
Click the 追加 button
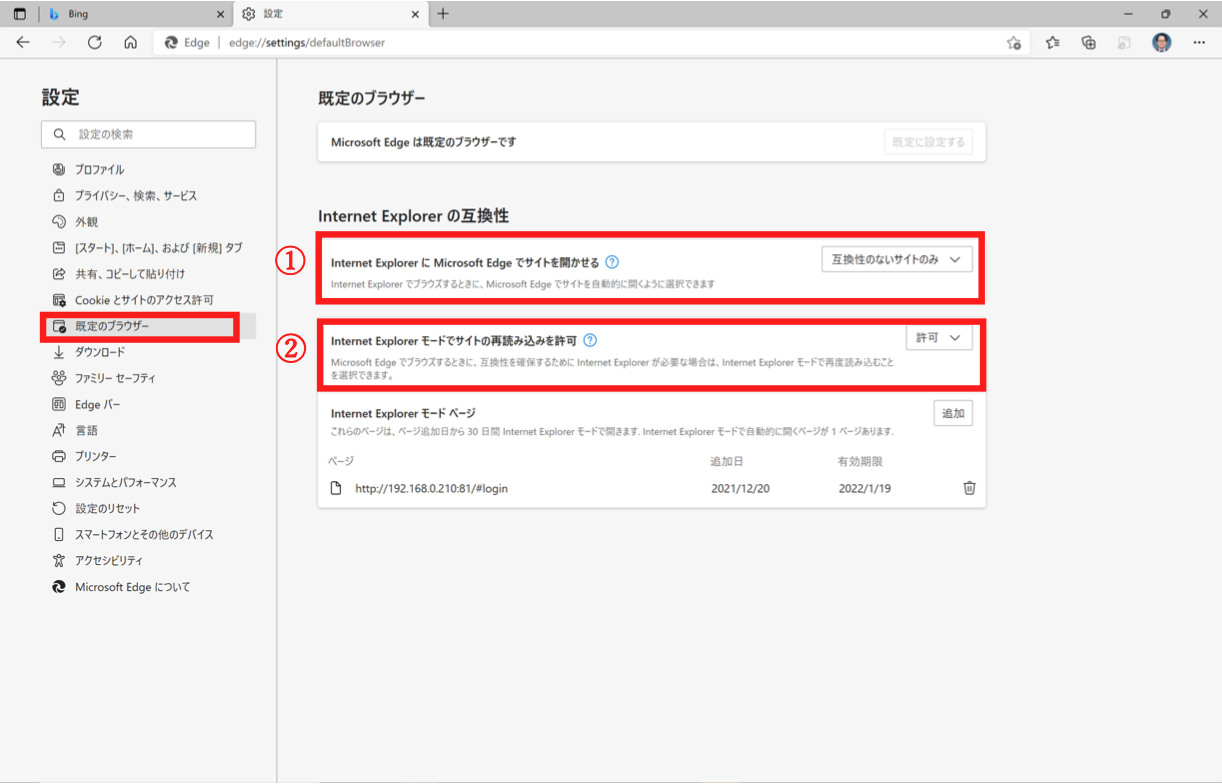point(953,413)
